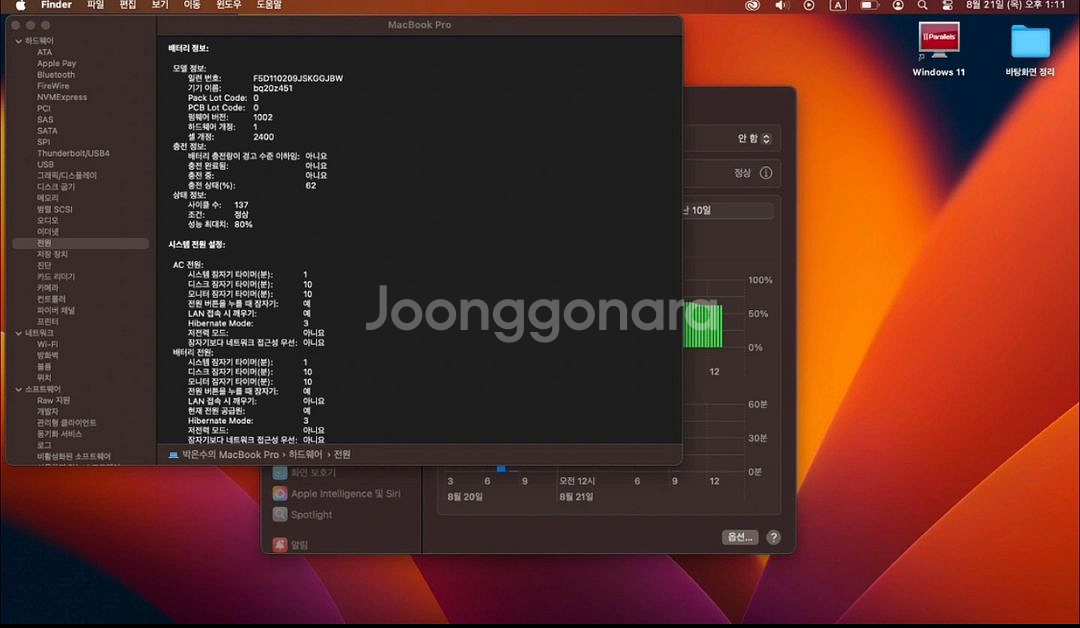Open Control Center from menu bar
Image resolution: width=1080 pixels, height=628 pixels.
pyautogui.click(x=948, y=5)
